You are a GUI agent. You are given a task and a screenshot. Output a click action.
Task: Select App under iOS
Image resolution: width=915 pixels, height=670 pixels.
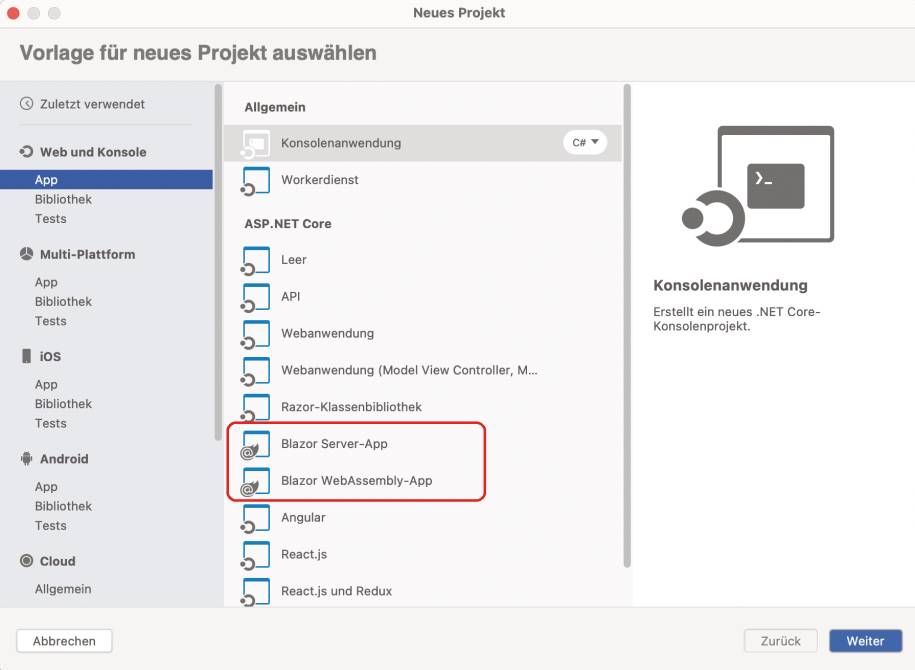46,385
